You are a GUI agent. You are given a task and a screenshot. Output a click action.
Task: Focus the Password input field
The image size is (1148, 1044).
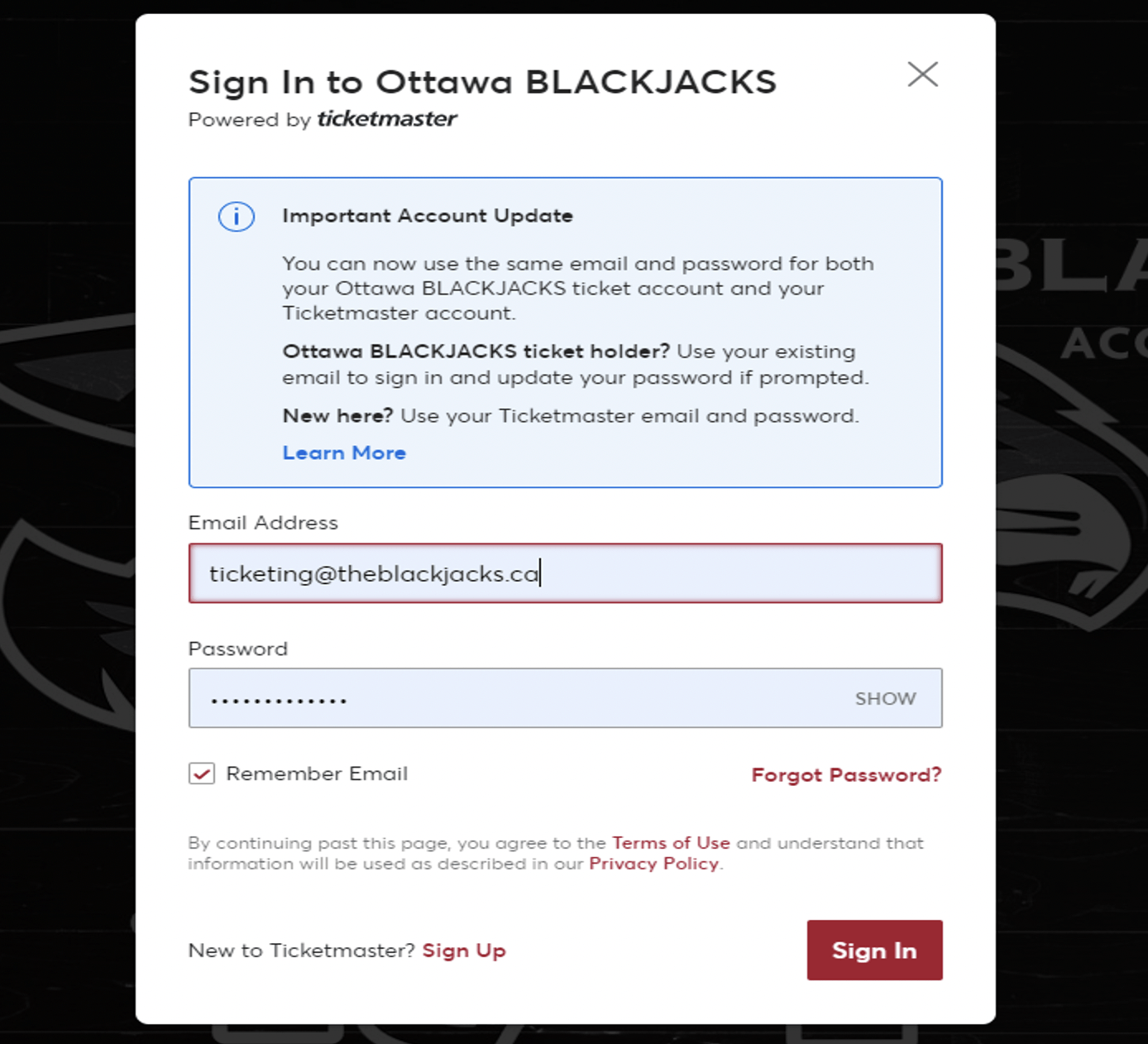565,698
